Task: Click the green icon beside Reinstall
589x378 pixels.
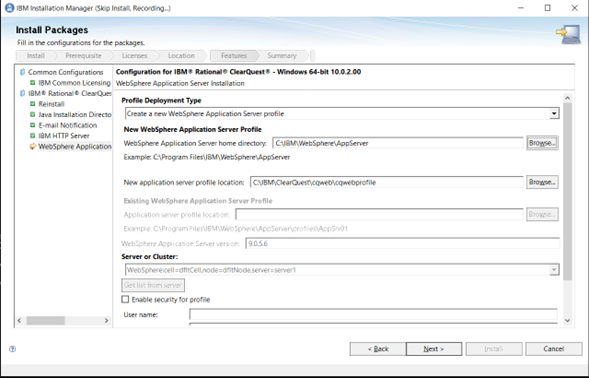Action: (x=33, y=104)
